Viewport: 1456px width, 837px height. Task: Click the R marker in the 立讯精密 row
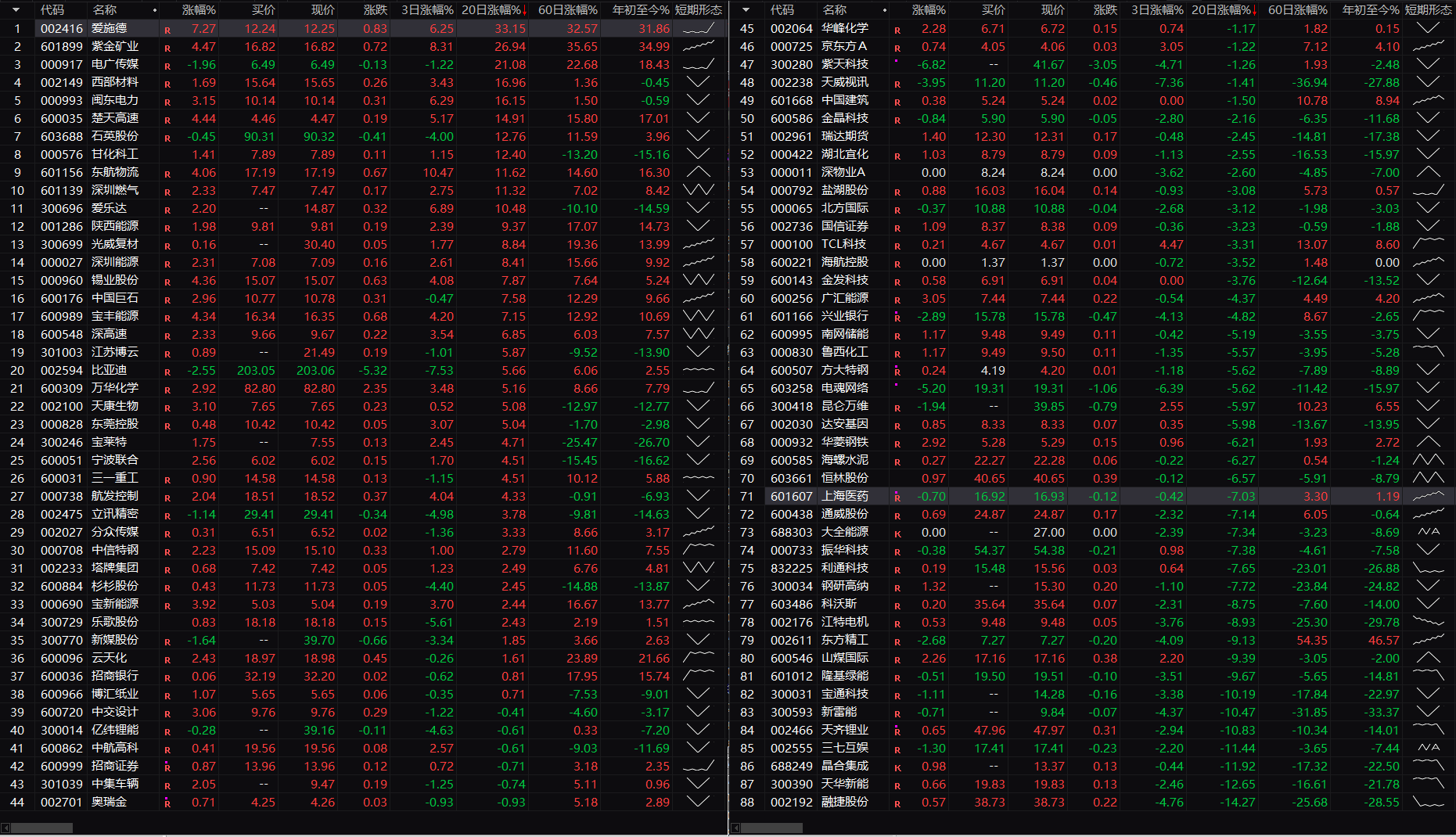pyautogui.click(x=167, y=515)
